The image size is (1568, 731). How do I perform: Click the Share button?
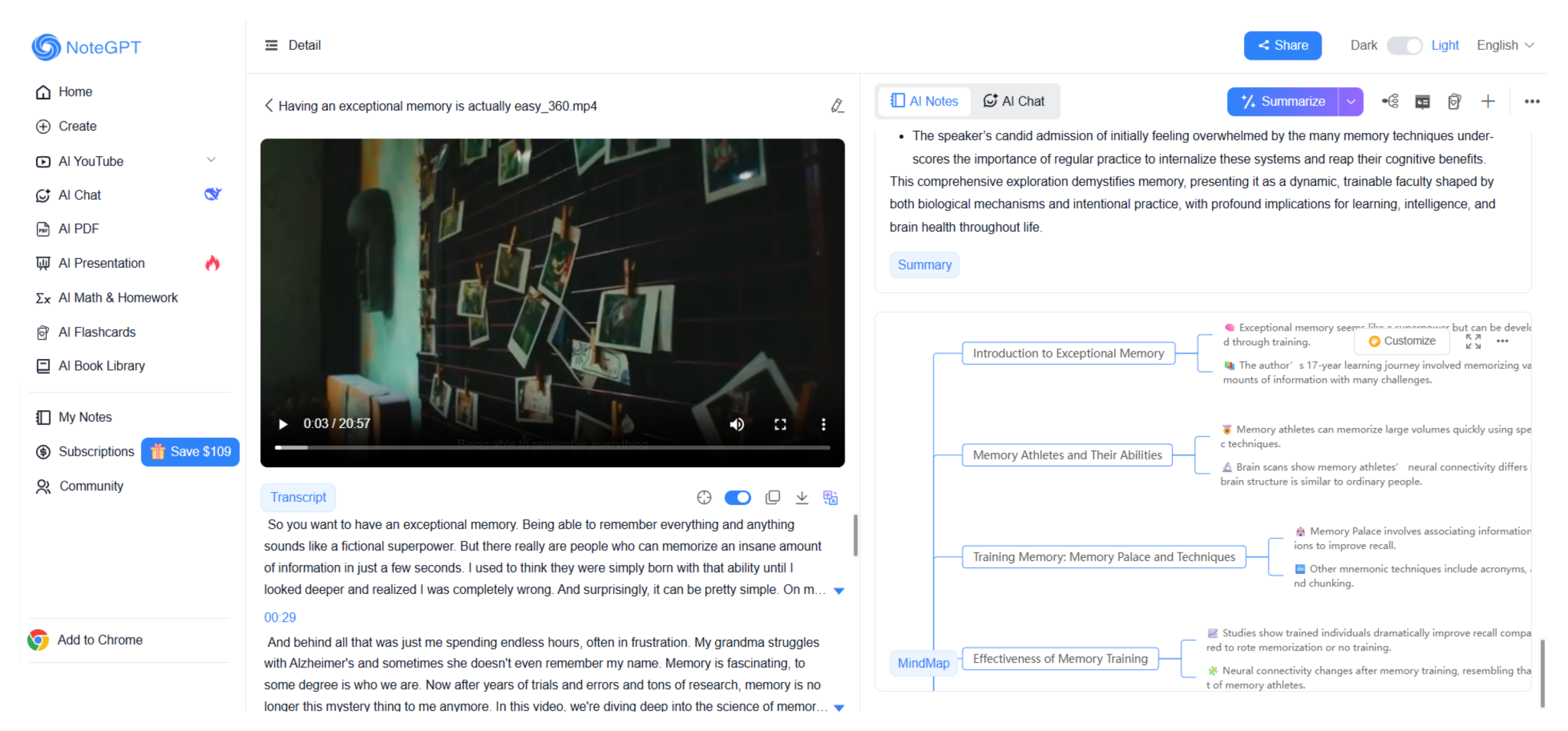point(1282,45)
